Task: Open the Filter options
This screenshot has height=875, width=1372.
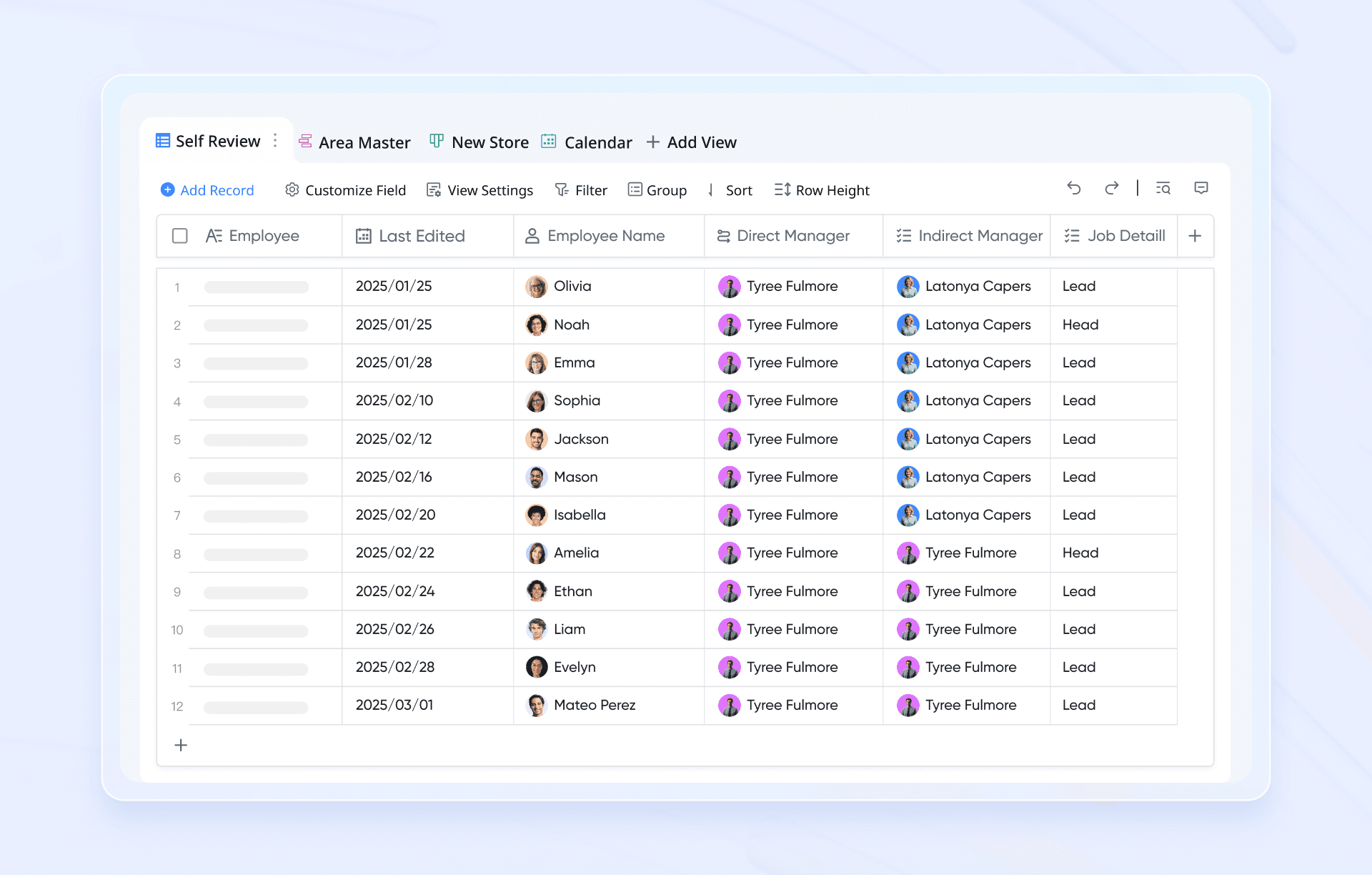Action: (x=581, y=190)
